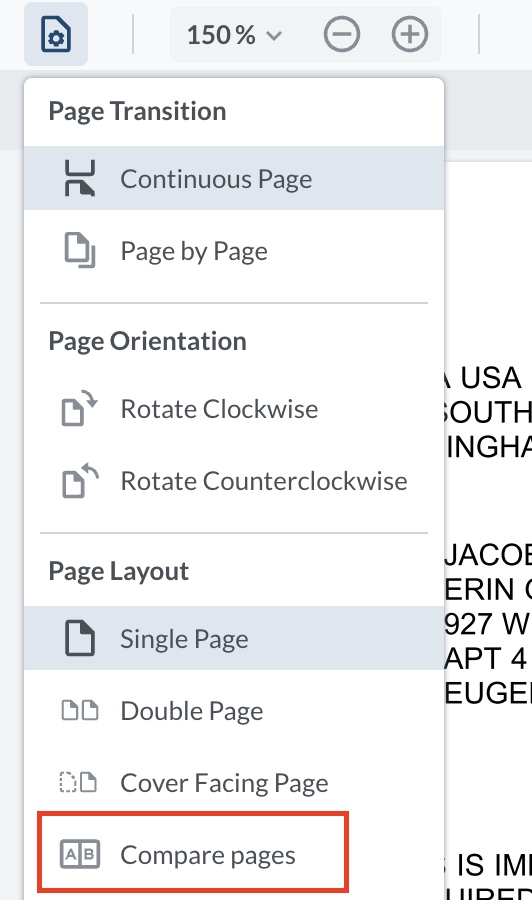The image size is (532, 900).
Task: Switch layout to Double Page
Action: pyautogui.click(x=234, y=711)
